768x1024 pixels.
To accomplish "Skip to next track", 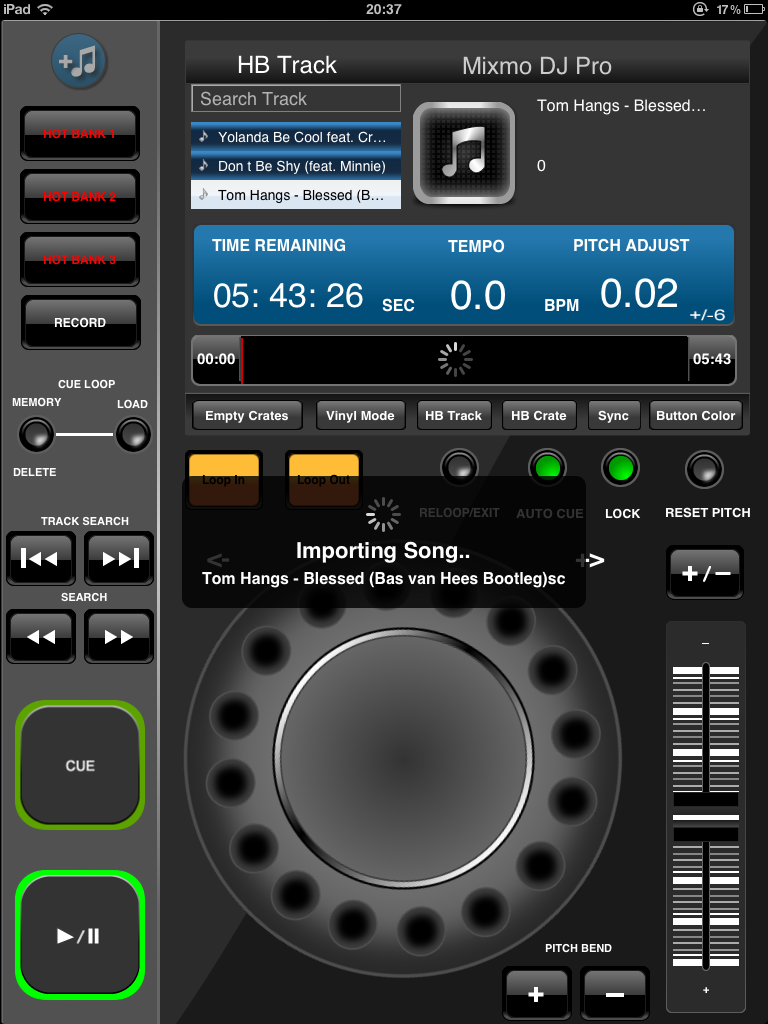I will (x=119, y=558).
